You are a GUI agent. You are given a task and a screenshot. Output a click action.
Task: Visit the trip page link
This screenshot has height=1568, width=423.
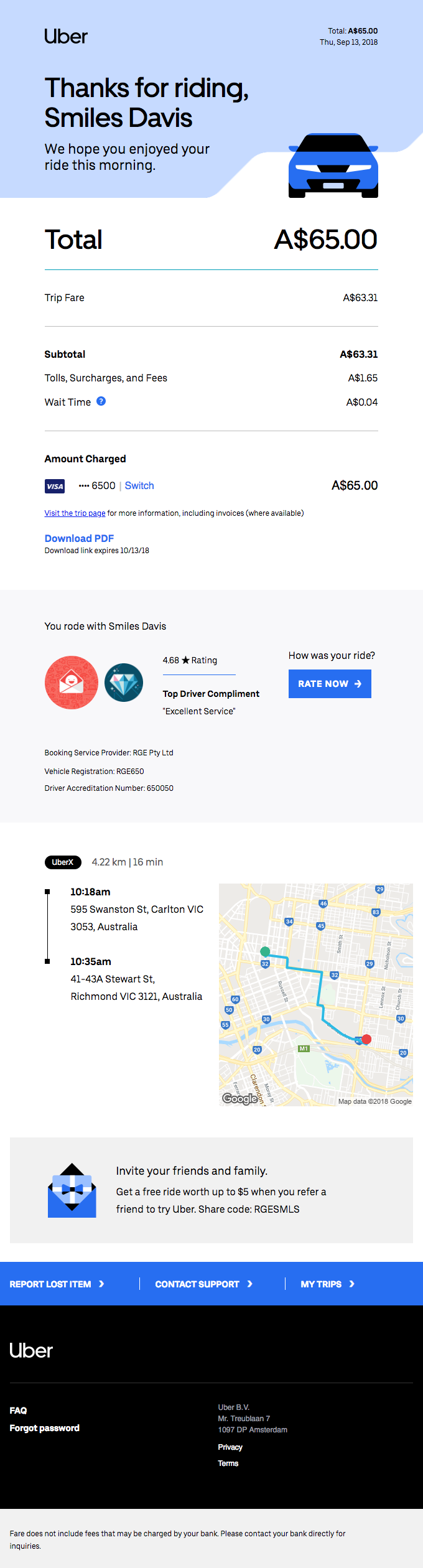pos(75,513)
